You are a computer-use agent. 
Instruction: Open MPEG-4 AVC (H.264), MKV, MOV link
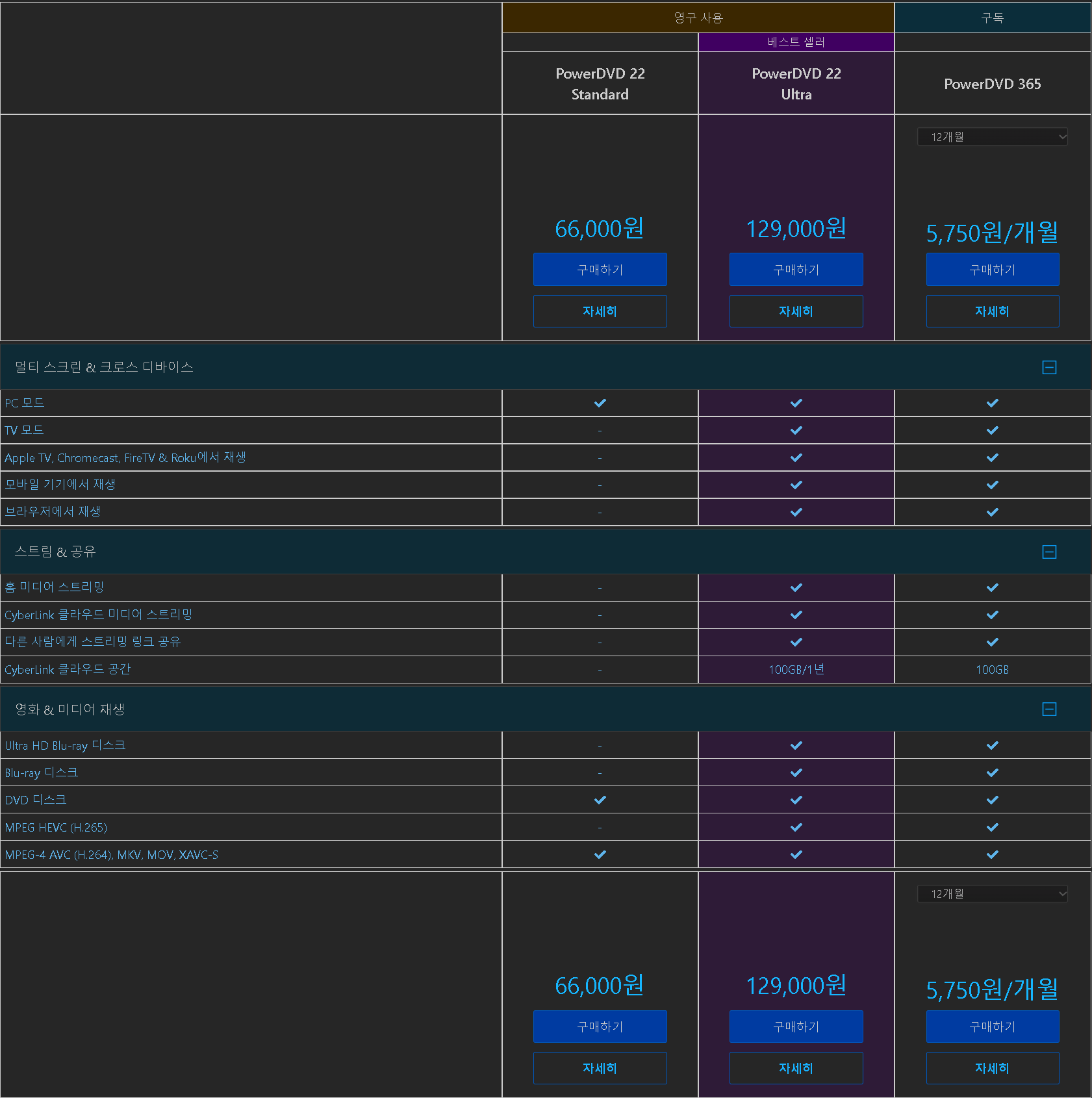pos(112,854)
